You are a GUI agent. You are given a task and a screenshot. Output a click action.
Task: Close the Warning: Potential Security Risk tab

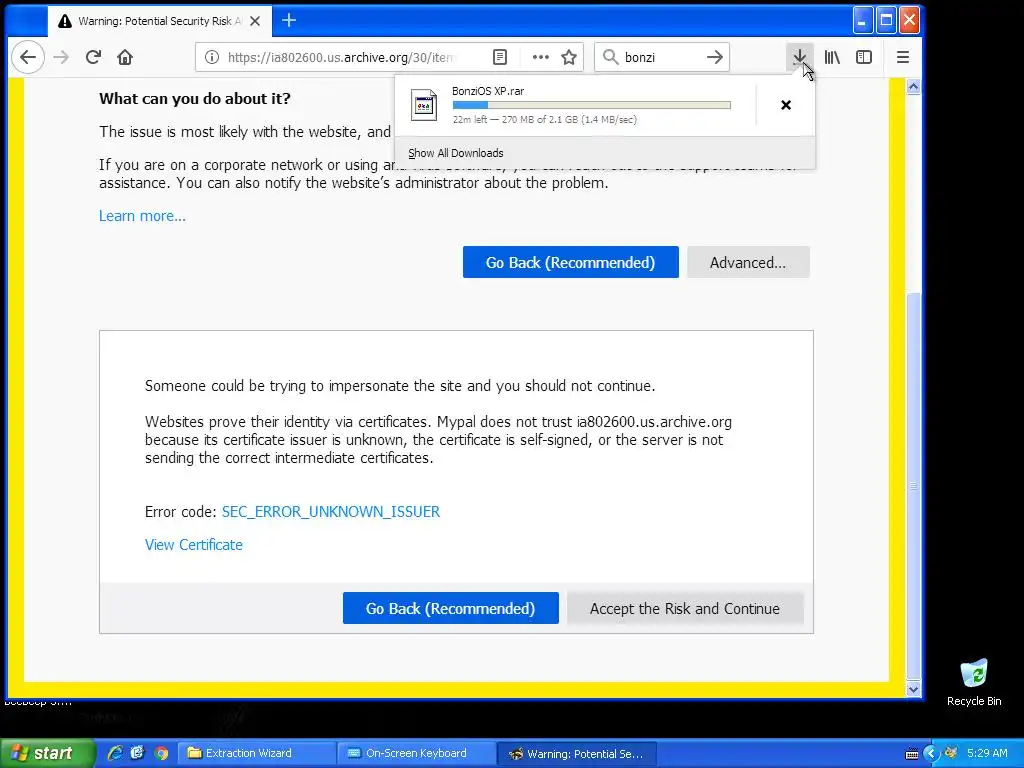pos(255,21)
